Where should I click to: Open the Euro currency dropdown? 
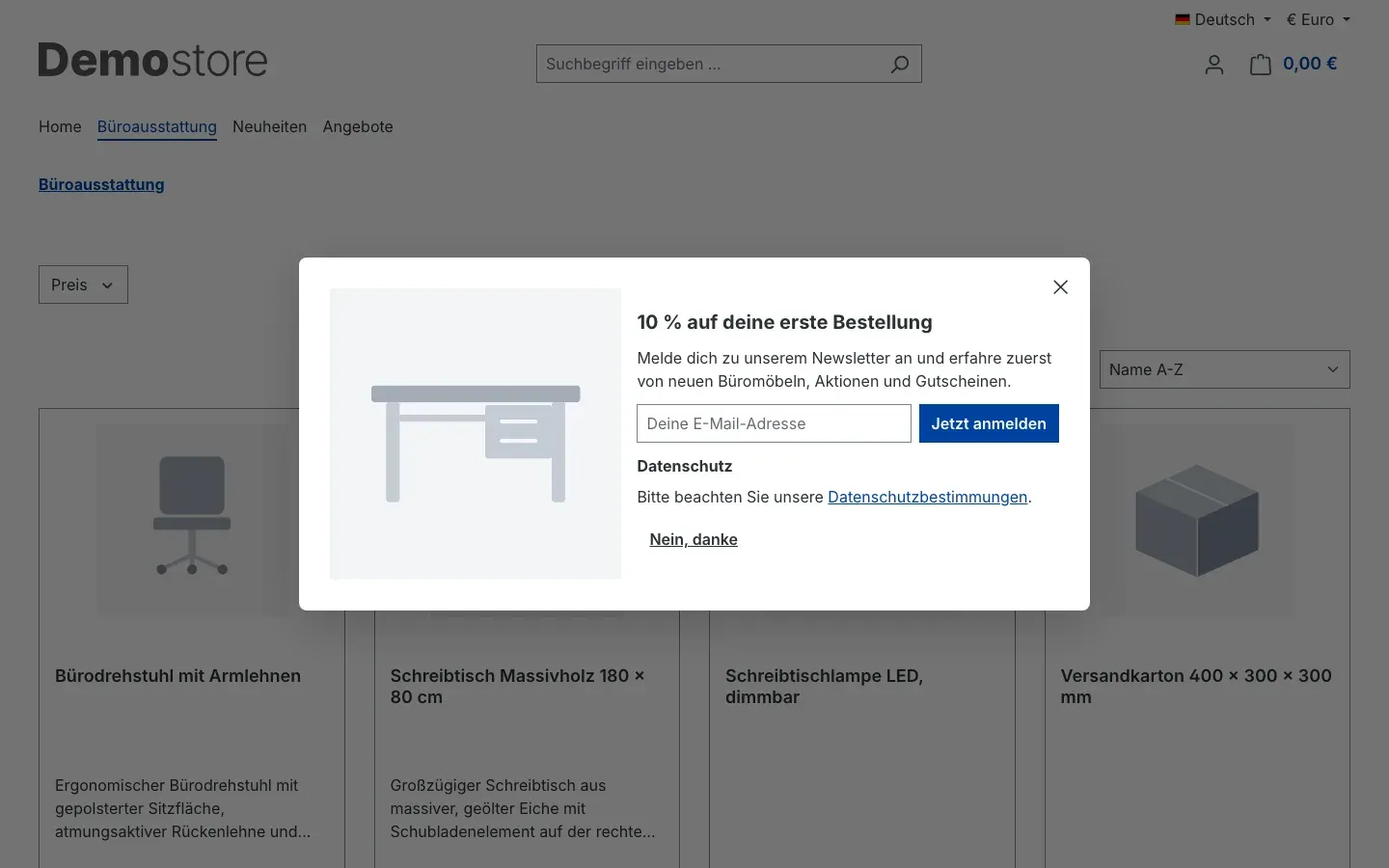[1318, 19]
